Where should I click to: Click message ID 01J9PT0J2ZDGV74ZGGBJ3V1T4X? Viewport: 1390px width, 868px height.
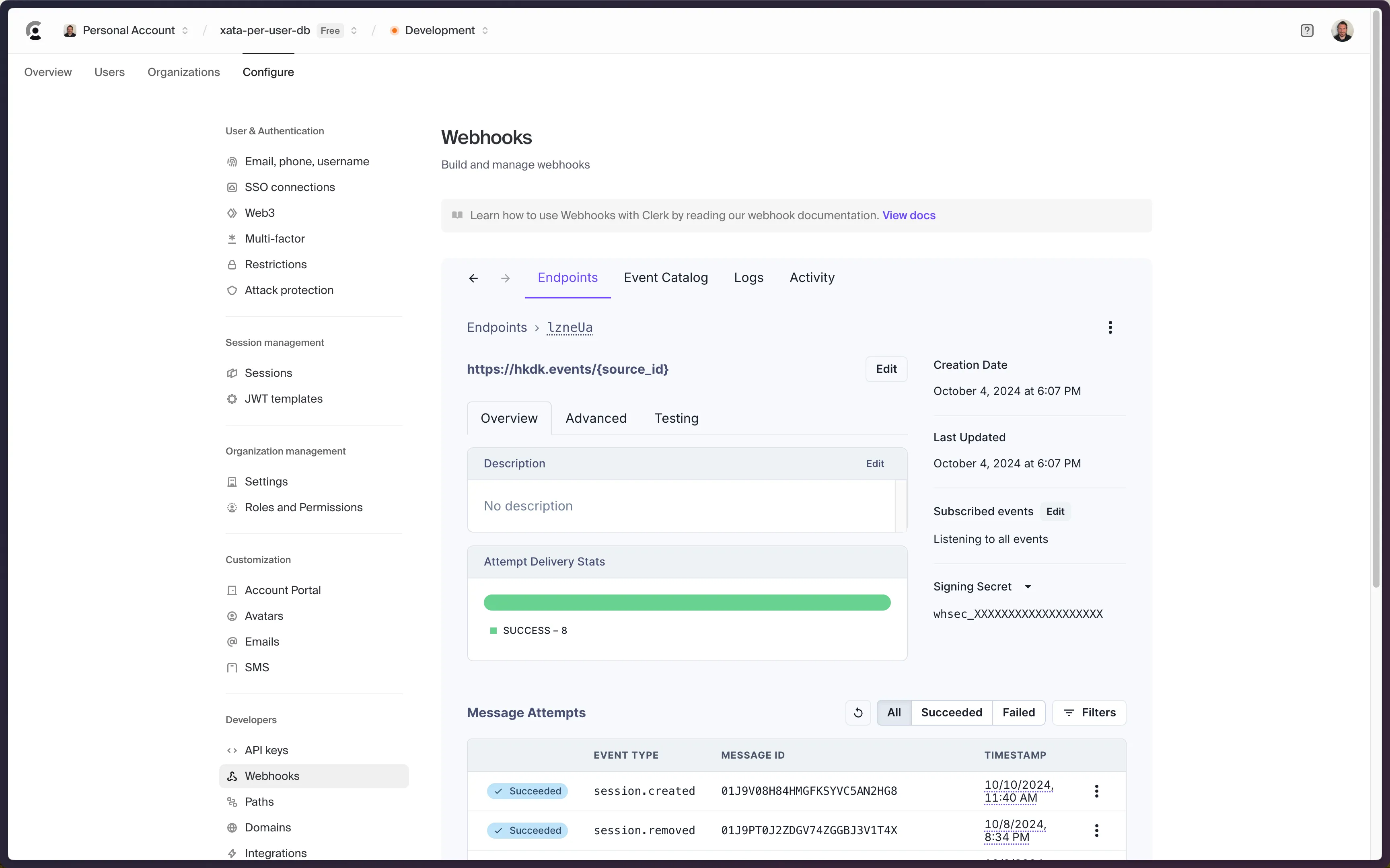tap(809, 831)
